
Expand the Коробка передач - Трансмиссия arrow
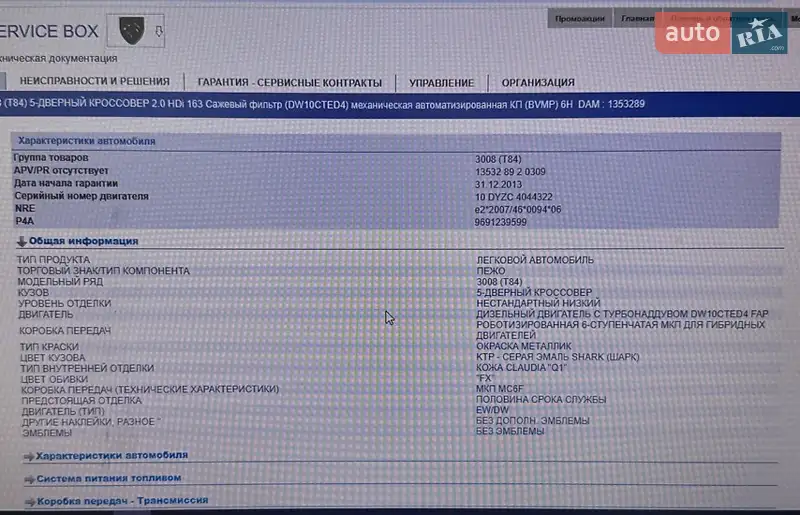point(29,500)
